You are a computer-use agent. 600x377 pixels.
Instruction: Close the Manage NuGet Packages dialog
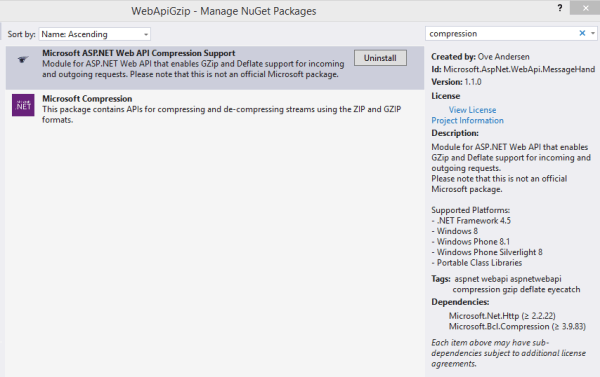585,8
